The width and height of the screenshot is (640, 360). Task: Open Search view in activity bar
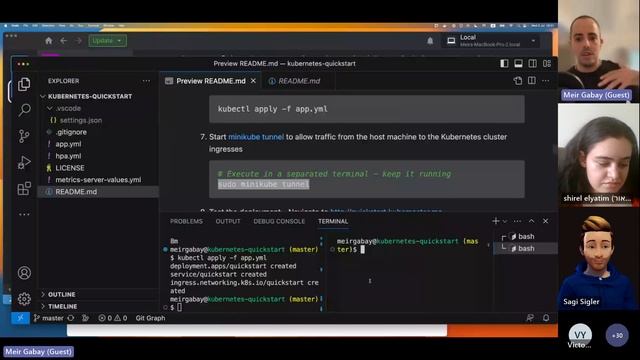tap(24, 110)
